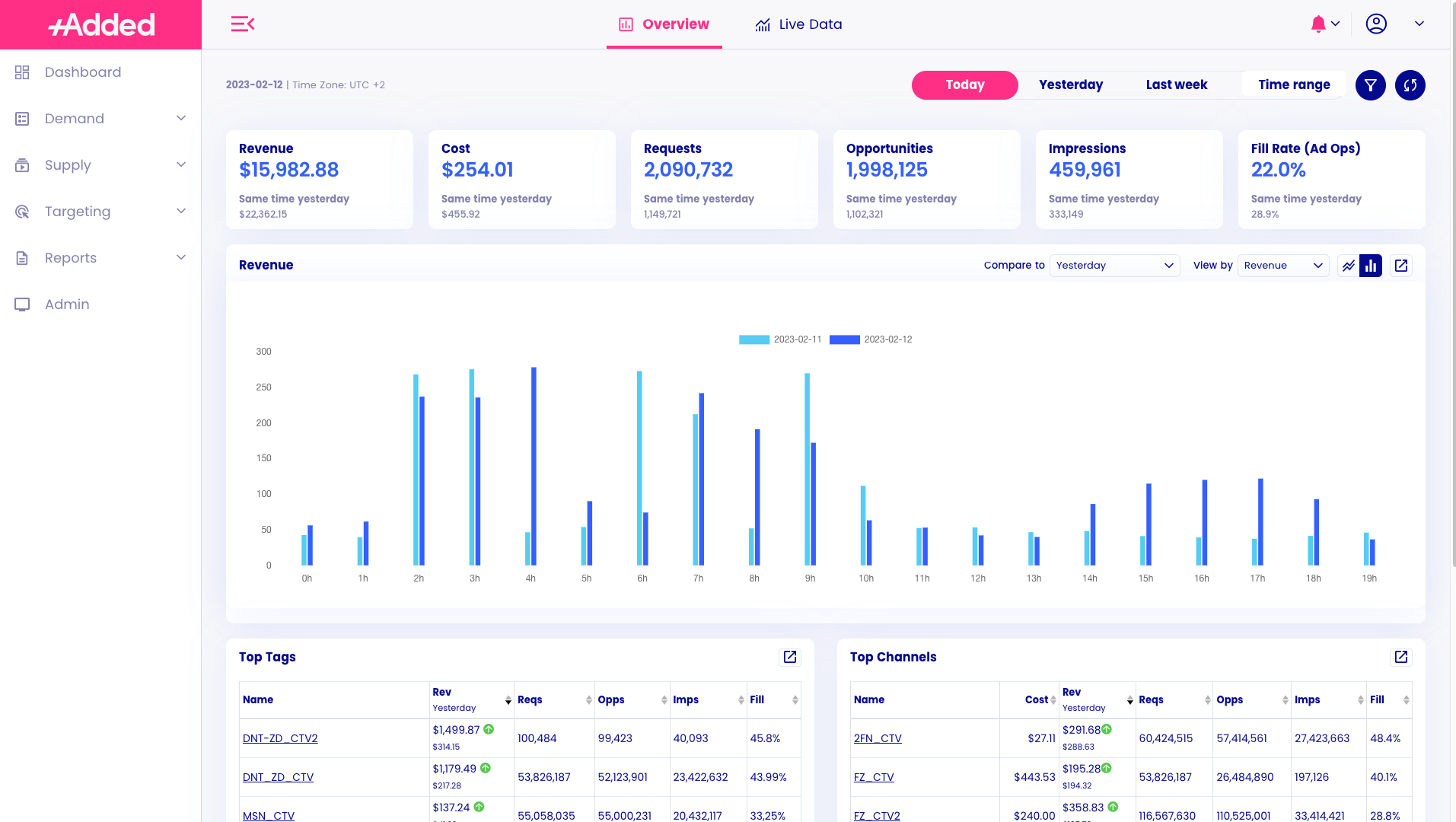Toggle 2023-02-11 legend series
This screenshot has width=1456, height=822.
click(x=780, y=339)
